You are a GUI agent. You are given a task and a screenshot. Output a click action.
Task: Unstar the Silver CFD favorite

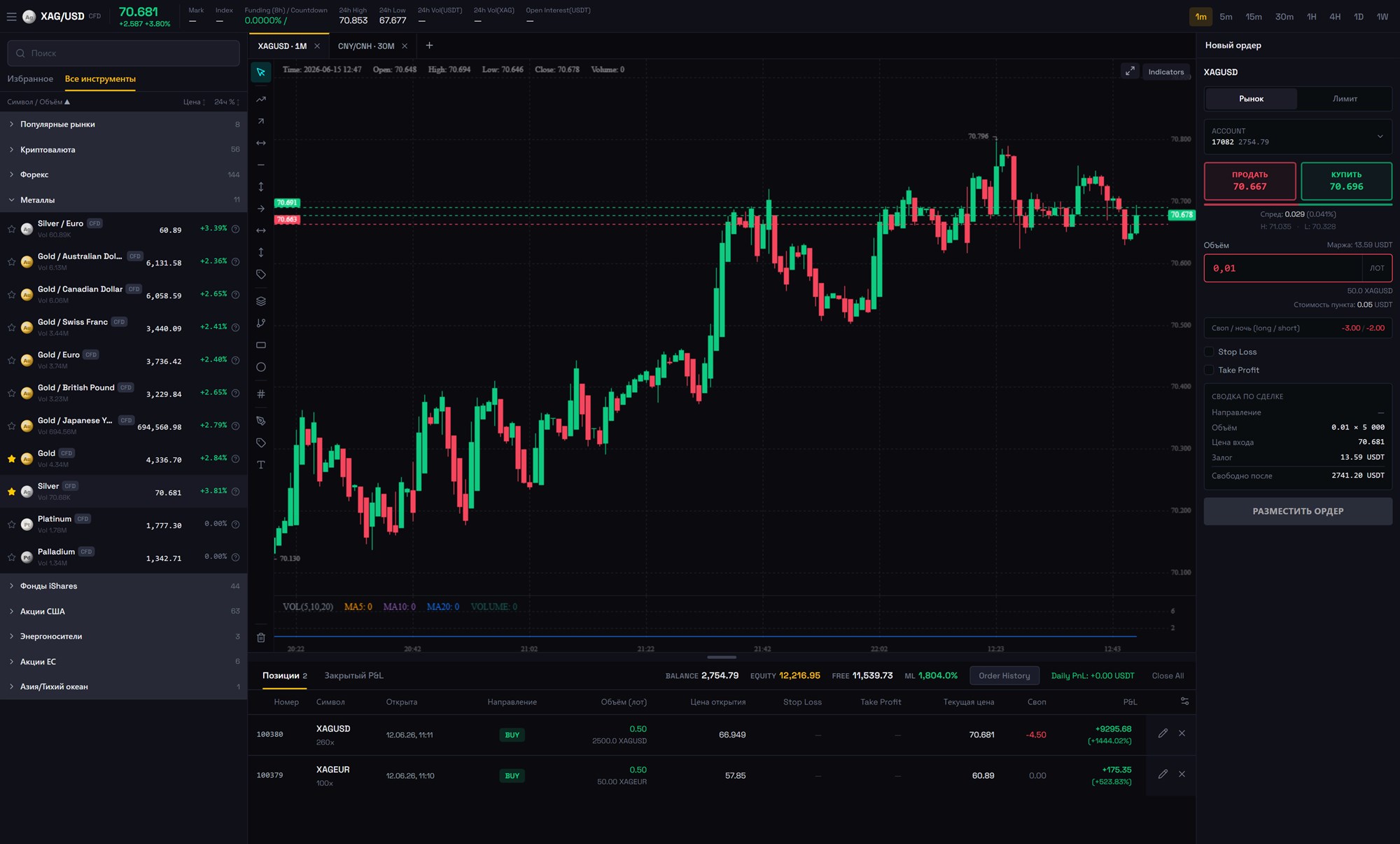11,492
